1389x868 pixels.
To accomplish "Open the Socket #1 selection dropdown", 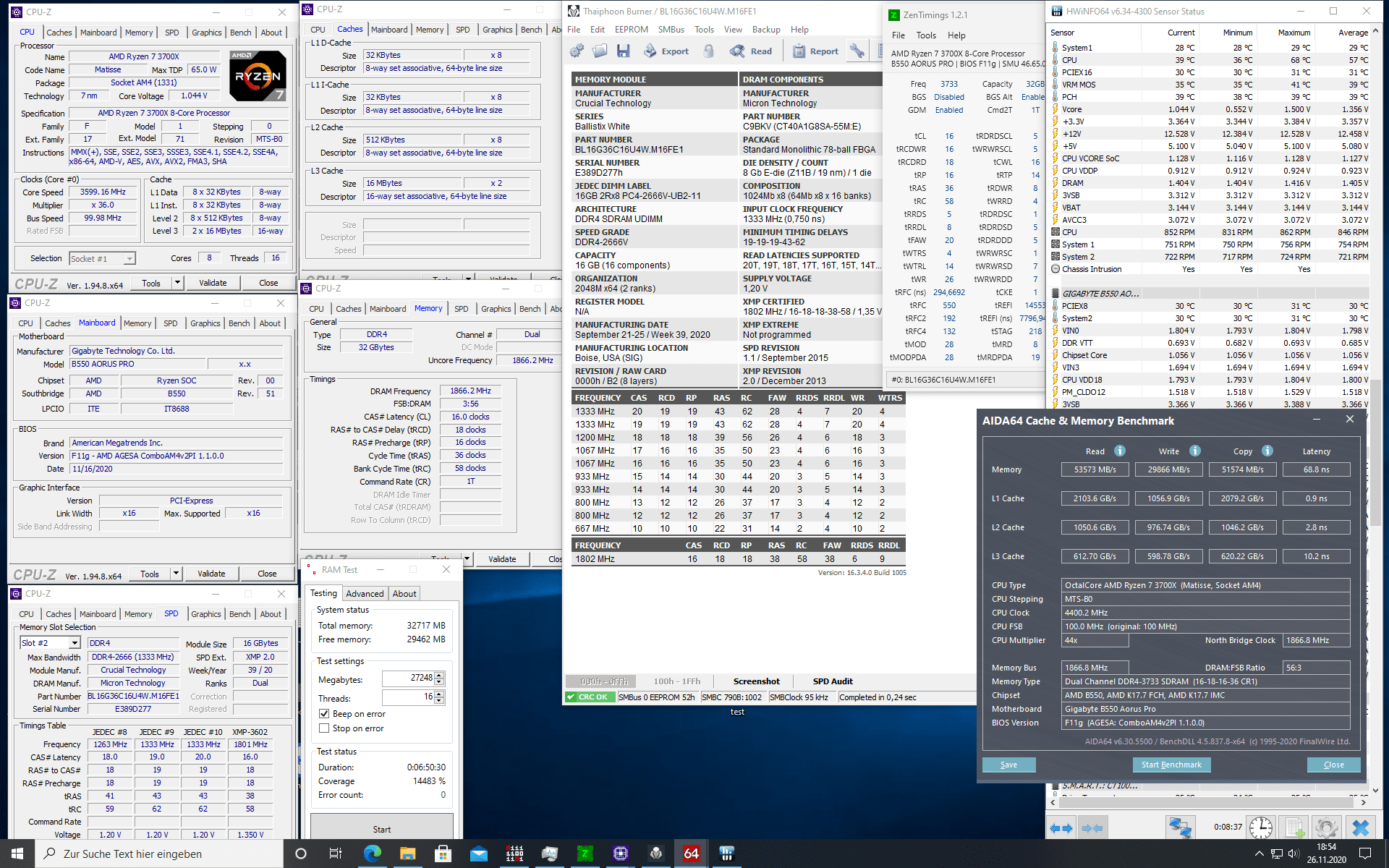I will [x=129, y=259].
